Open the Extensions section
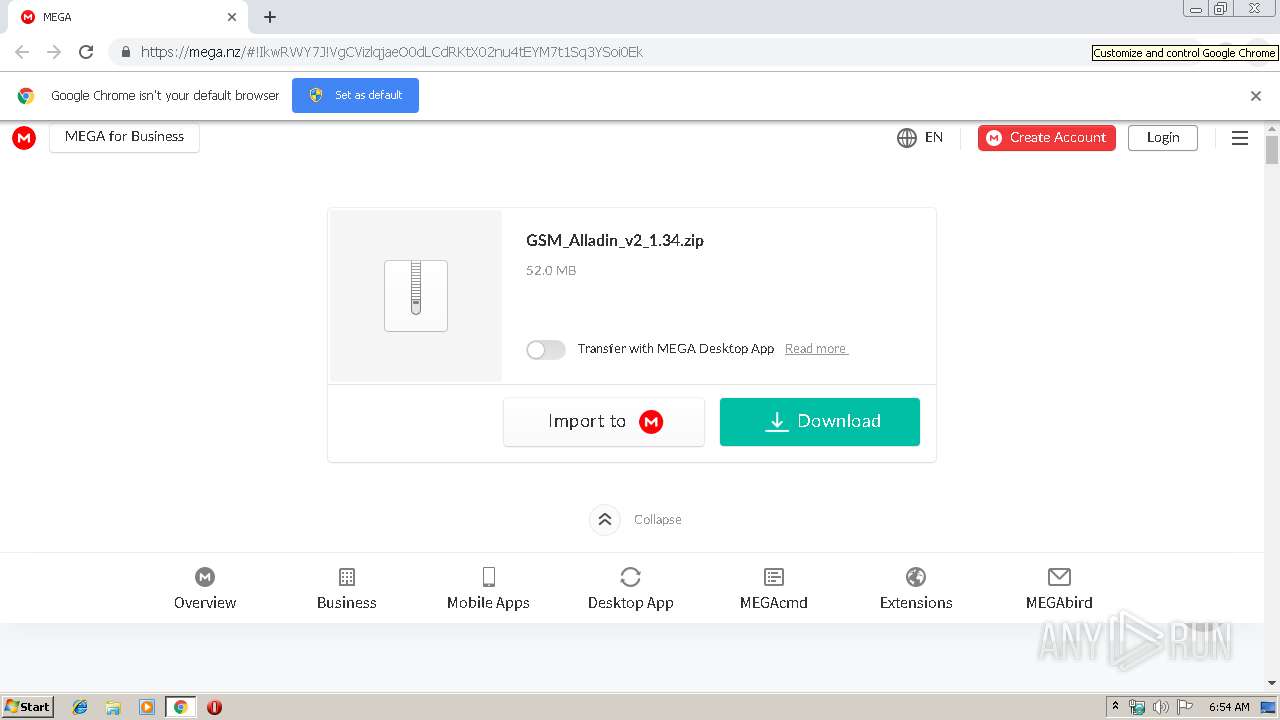The width and height of the screenshot is (1280, 720). (x=916, y=588)
